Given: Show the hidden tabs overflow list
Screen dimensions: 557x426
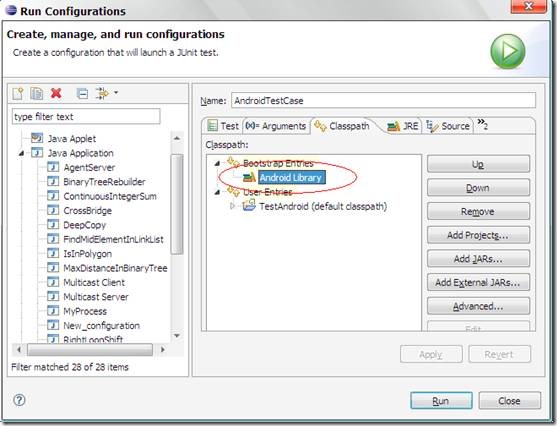Looking at the screenshot, I should [482, 124].
